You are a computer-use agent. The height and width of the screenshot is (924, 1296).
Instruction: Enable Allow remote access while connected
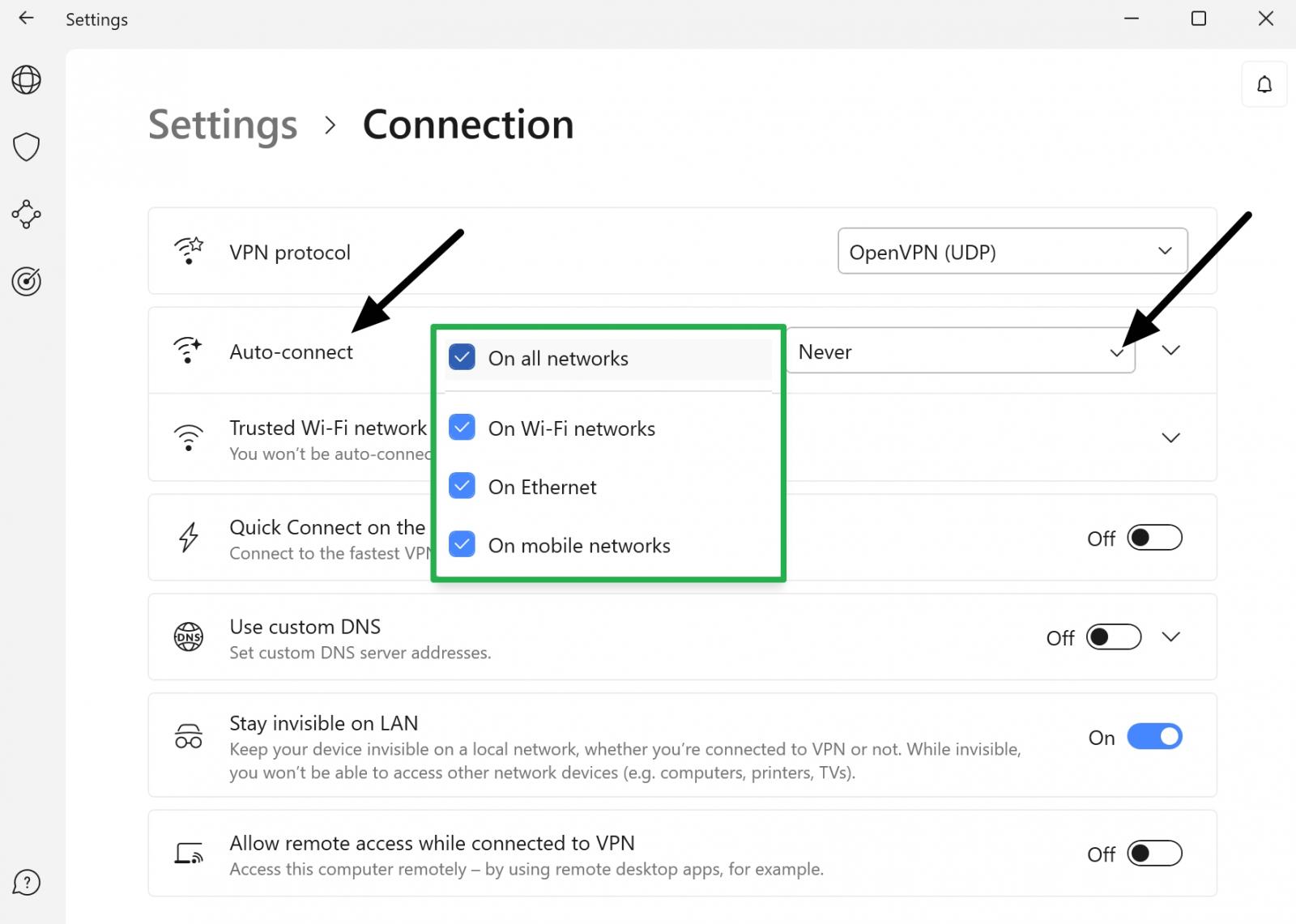[x=1155, y=854]
